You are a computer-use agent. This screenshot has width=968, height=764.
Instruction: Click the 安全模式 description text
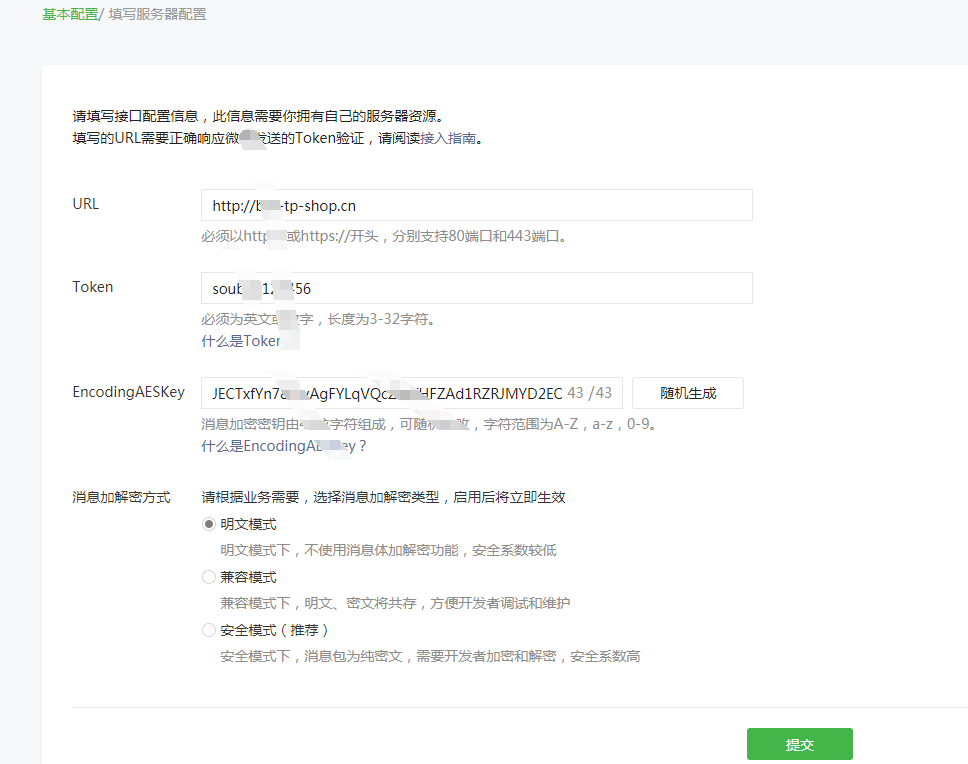tap(430, 656)
